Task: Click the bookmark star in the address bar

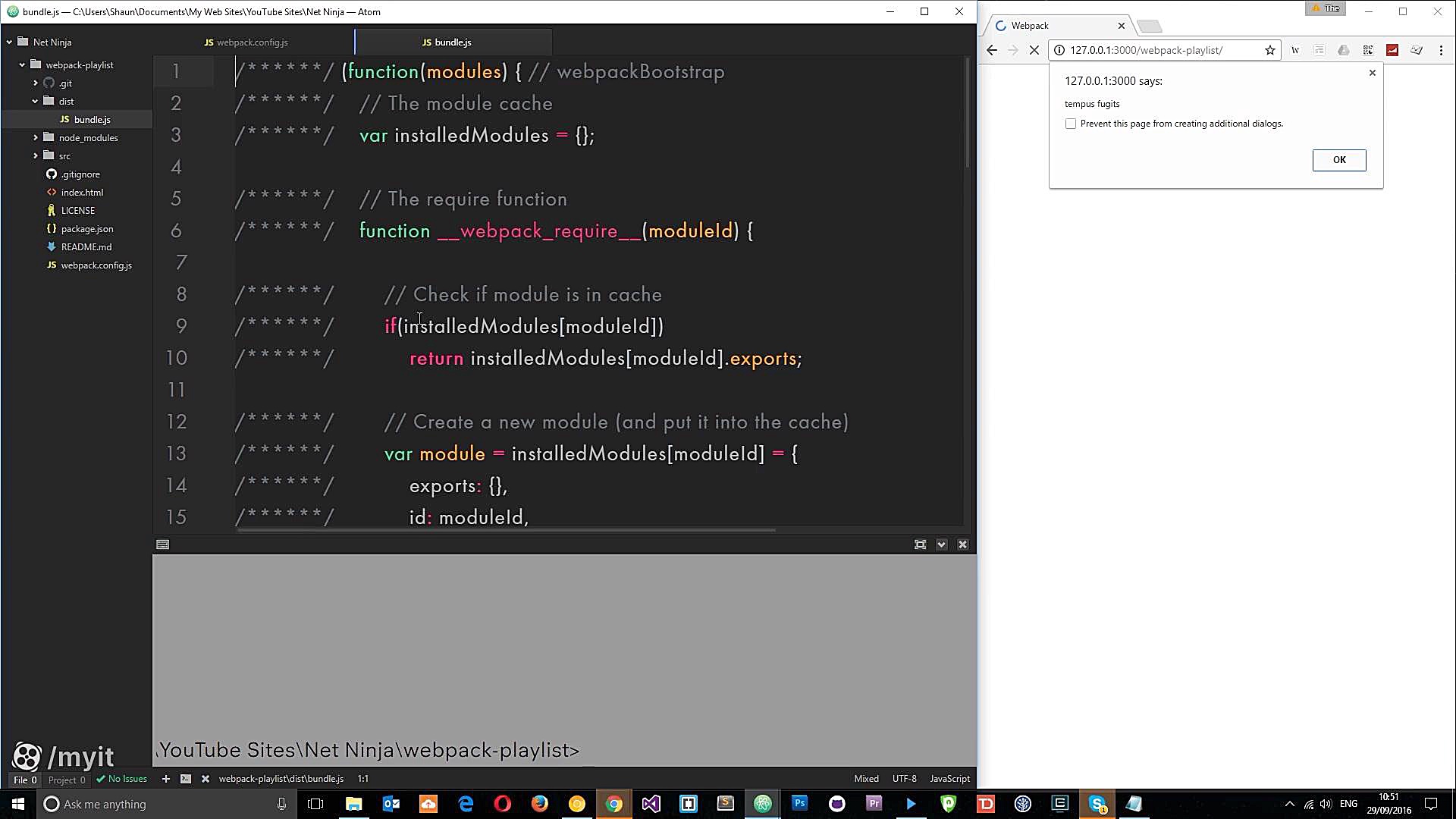Action: coord(1270,50)
